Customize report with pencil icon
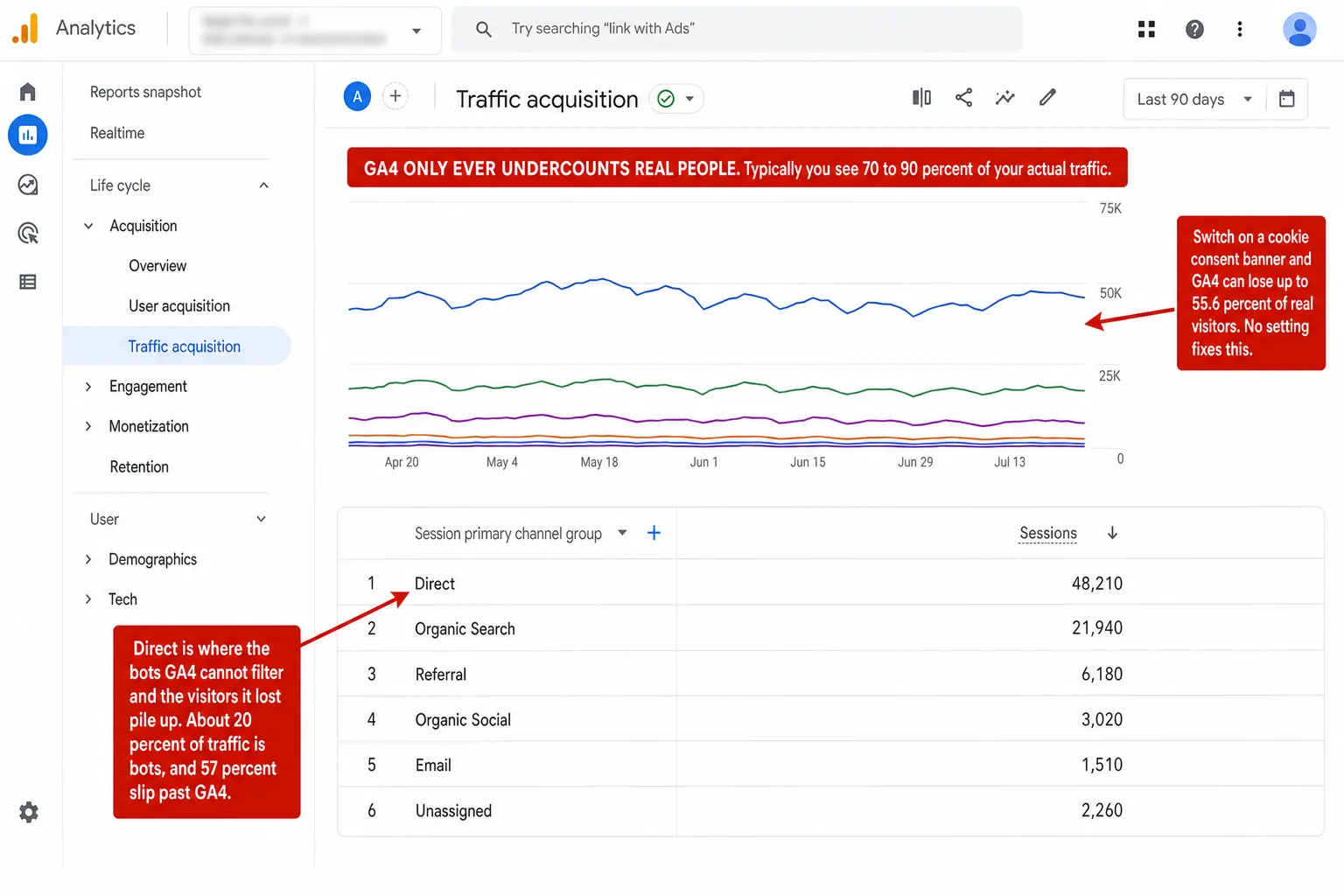Viewport: 1344px width, 896px height. click(x=1047, y=97)
